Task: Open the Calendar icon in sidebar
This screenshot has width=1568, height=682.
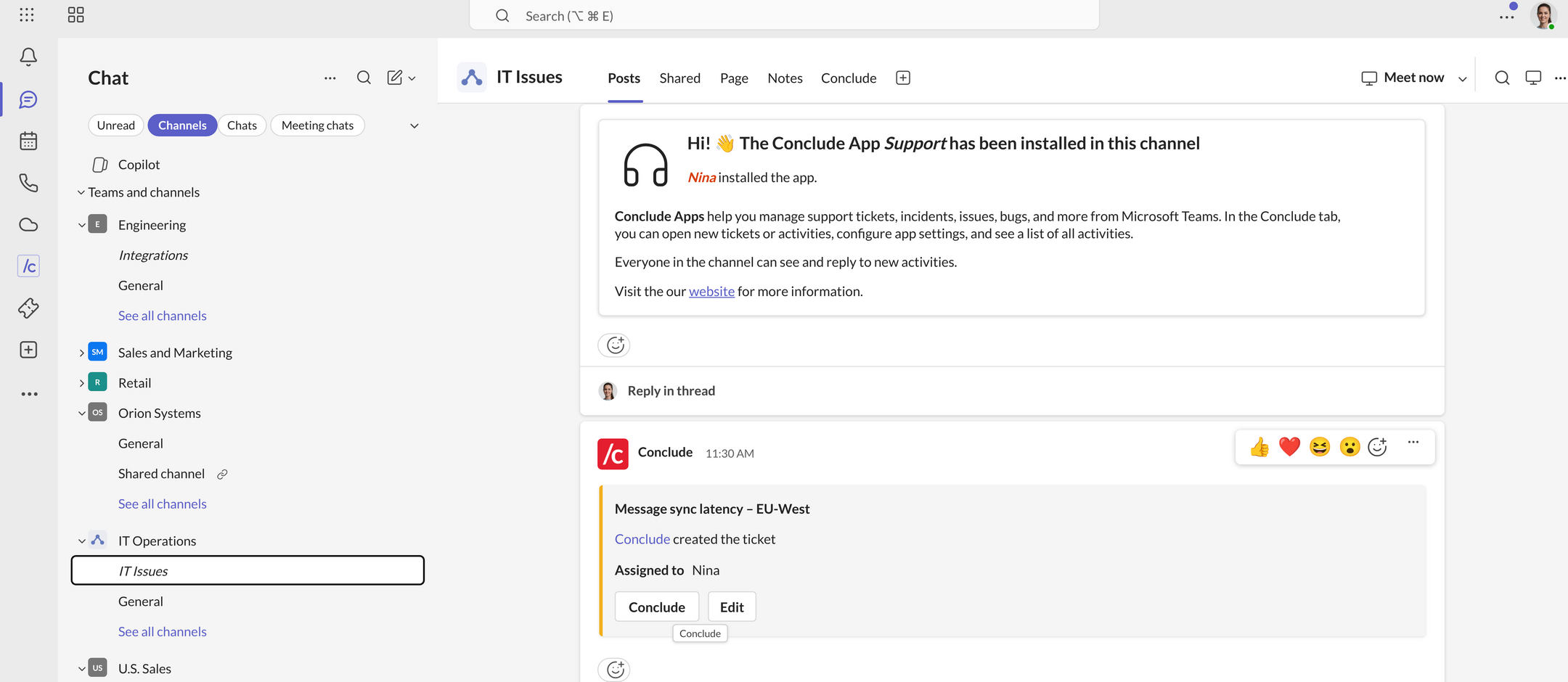Action: (28, 141)
